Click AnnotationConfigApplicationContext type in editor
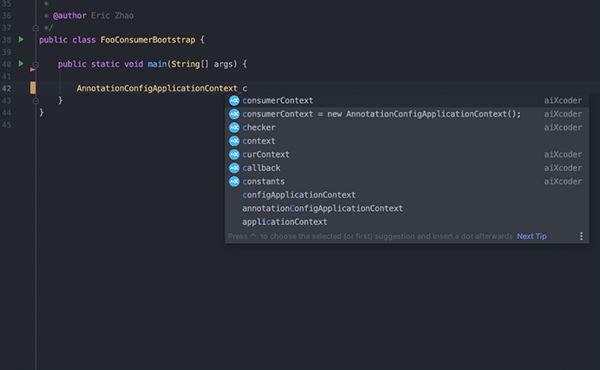 point(157,88)
